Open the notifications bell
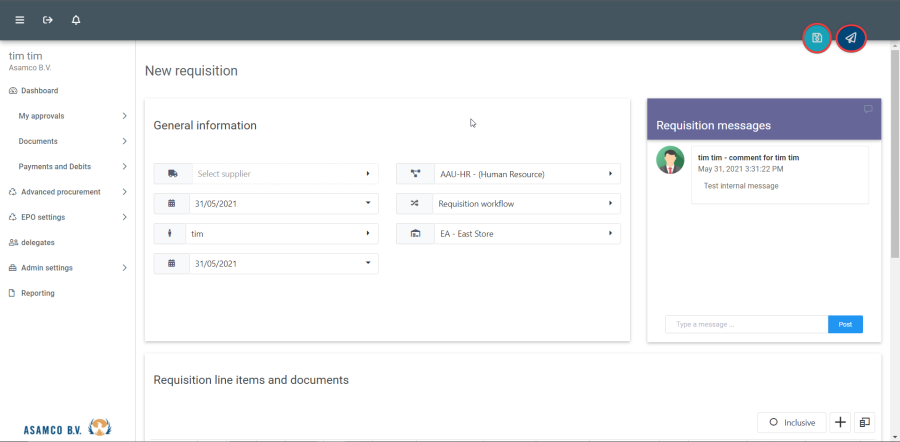Screen dimensions: 900x442 [x=76, y=20]
